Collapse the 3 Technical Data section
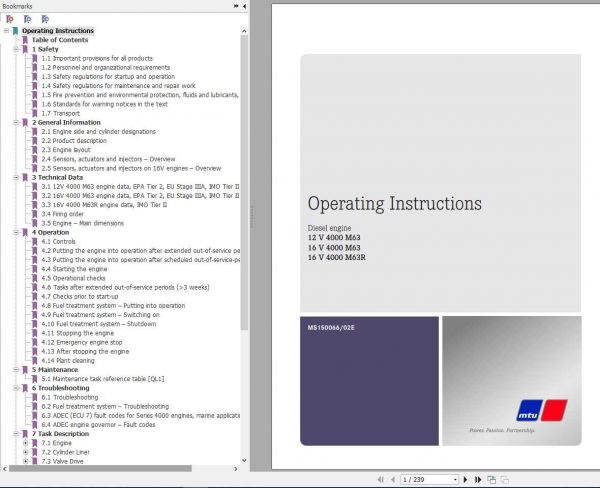This screenshot has width=600, height=488. coord(16,177)
